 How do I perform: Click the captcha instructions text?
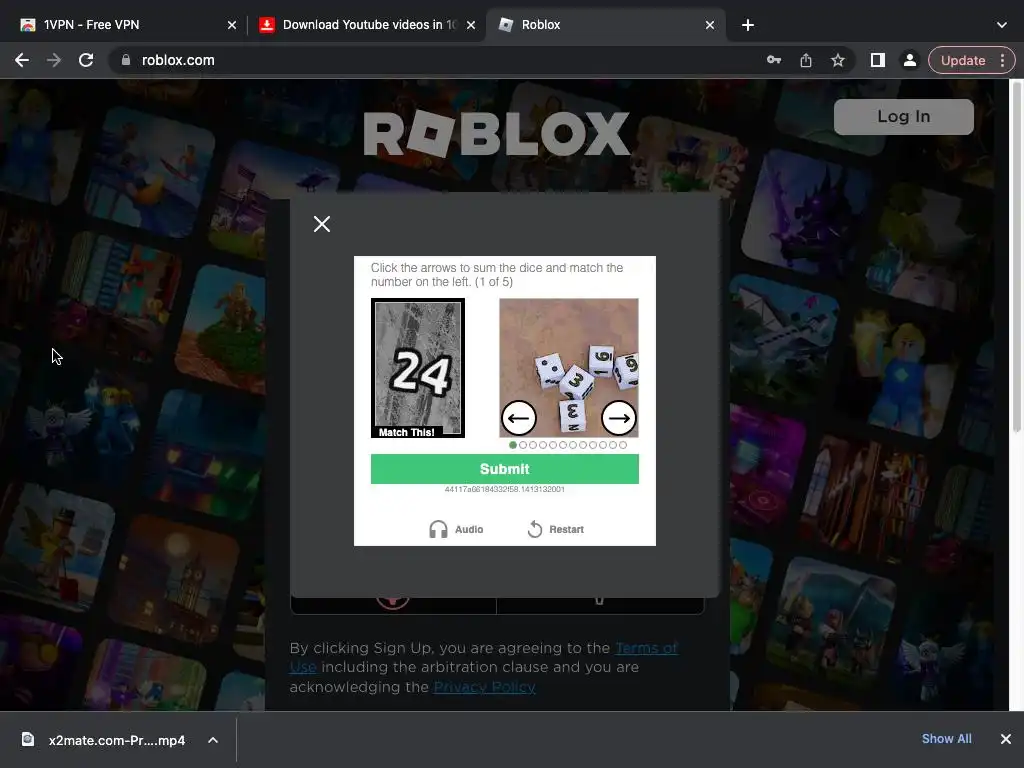point(497,275)
